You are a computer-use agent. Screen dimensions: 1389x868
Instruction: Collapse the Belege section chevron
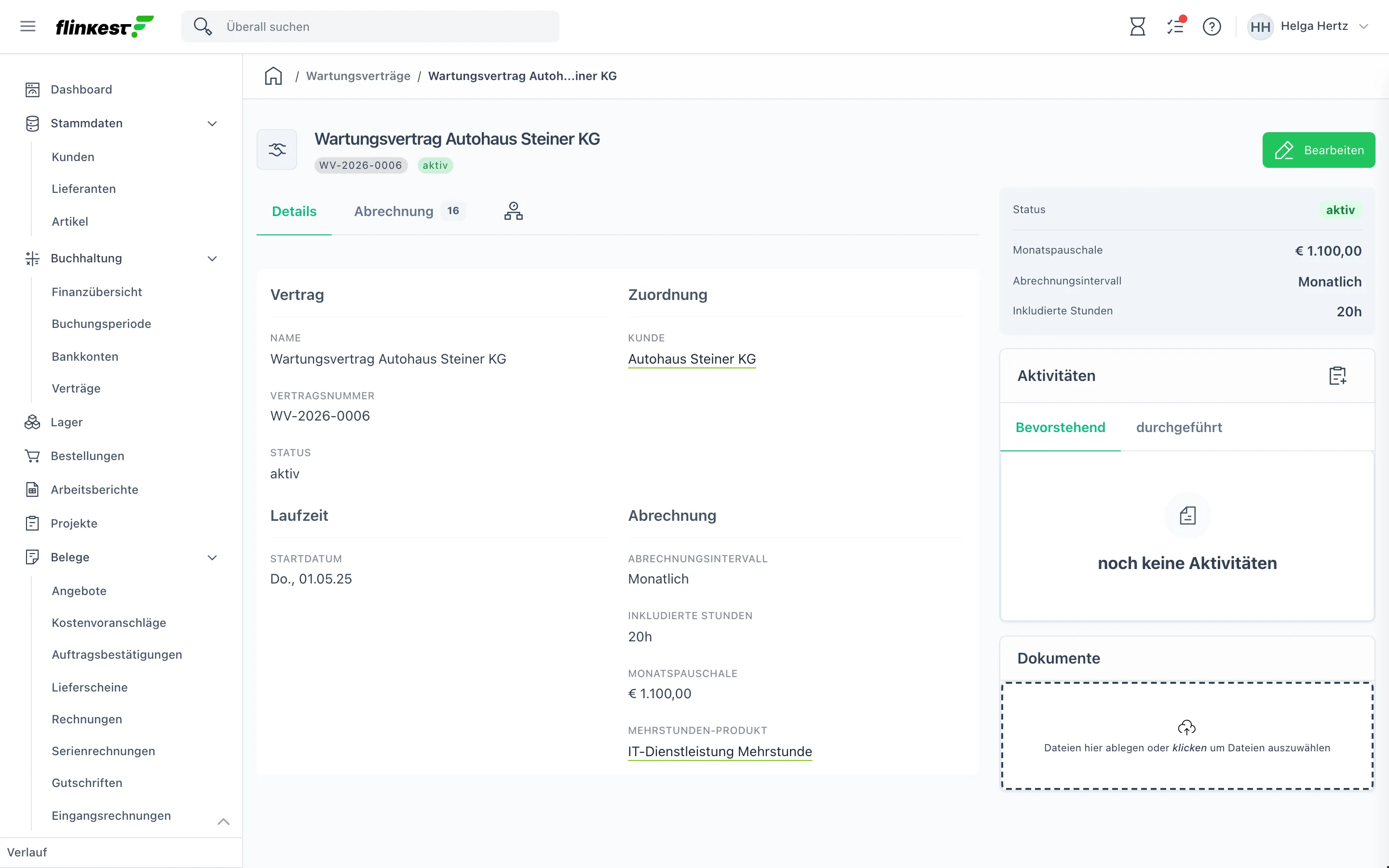(212, 557)
